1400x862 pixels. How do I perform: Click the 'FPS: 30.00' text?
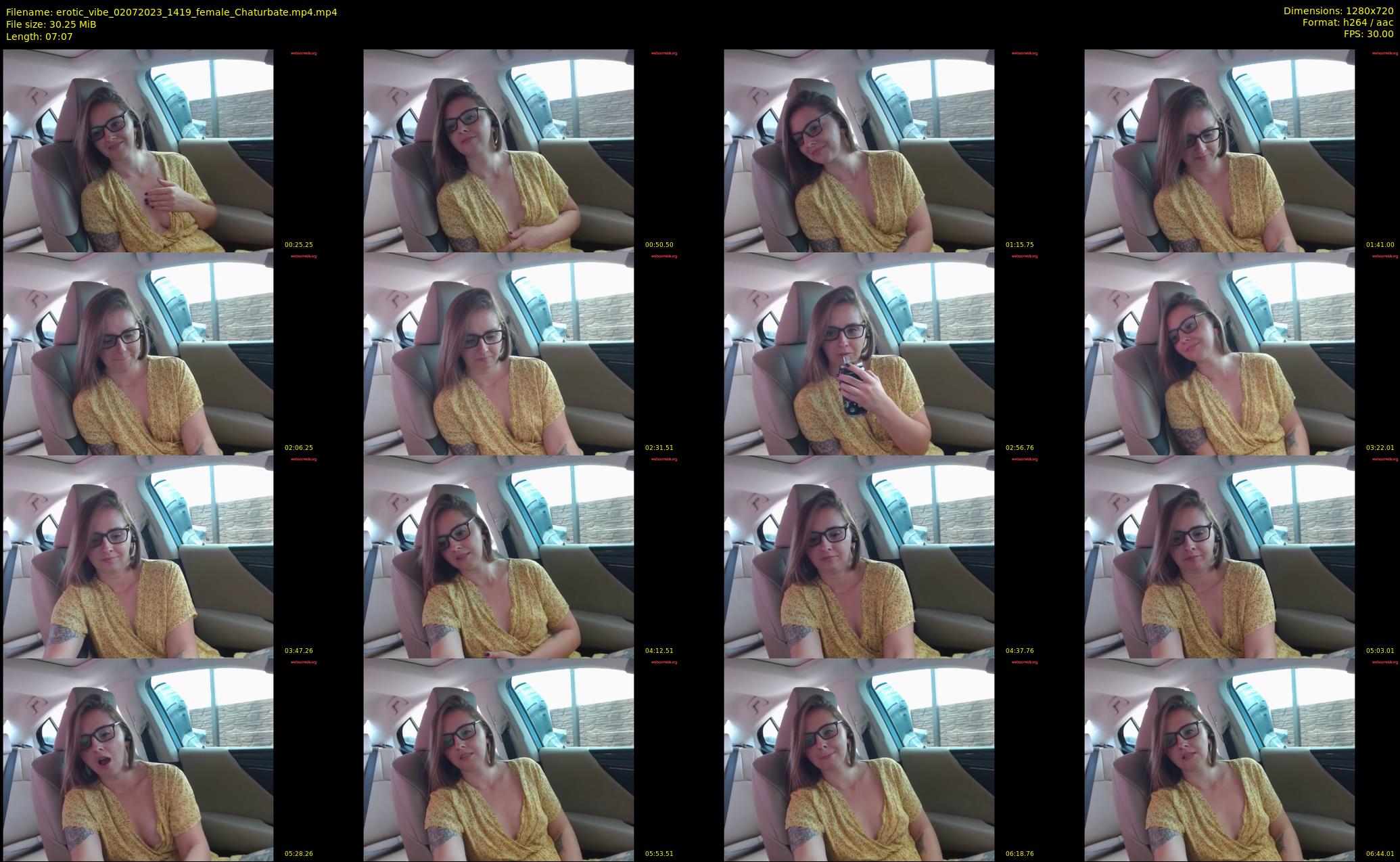click(1368, 34)
